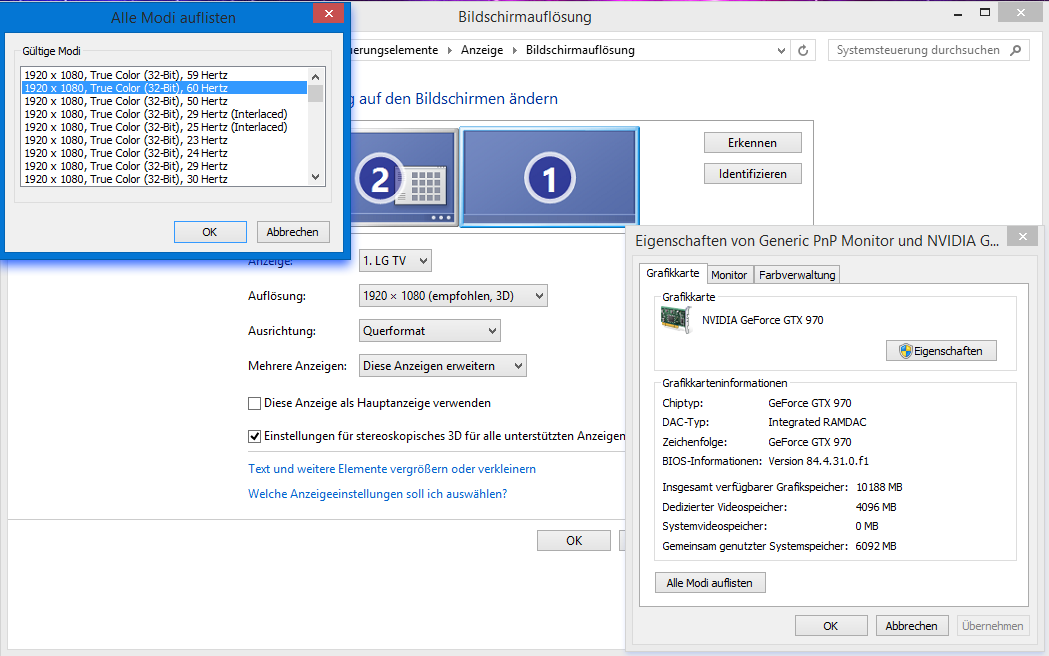This screenshot has width=1049, height=656.
Task: Click the Erkennen button
Action: coord(753,143)
